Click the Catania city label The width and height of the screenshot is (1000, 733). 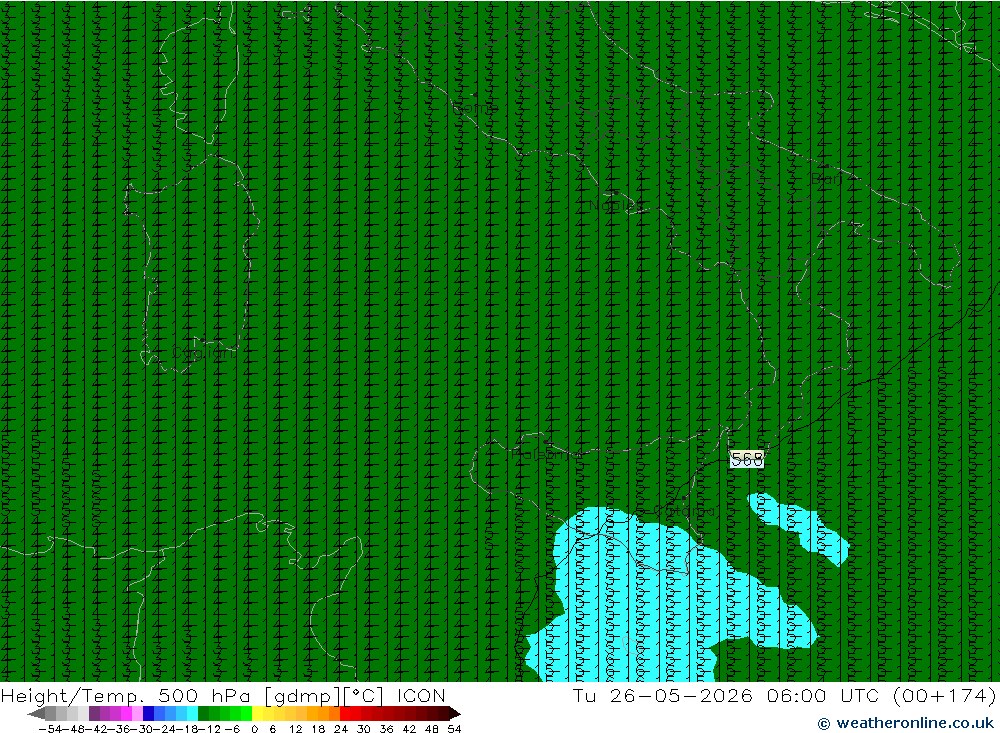coord(685,511)
